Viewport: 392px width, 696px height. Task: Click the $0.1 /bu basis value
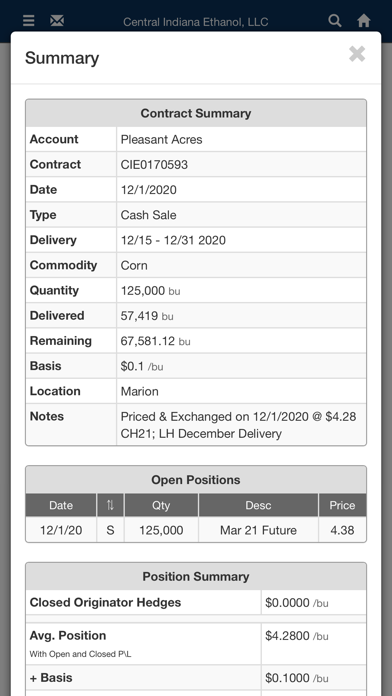tap(142, 367)
